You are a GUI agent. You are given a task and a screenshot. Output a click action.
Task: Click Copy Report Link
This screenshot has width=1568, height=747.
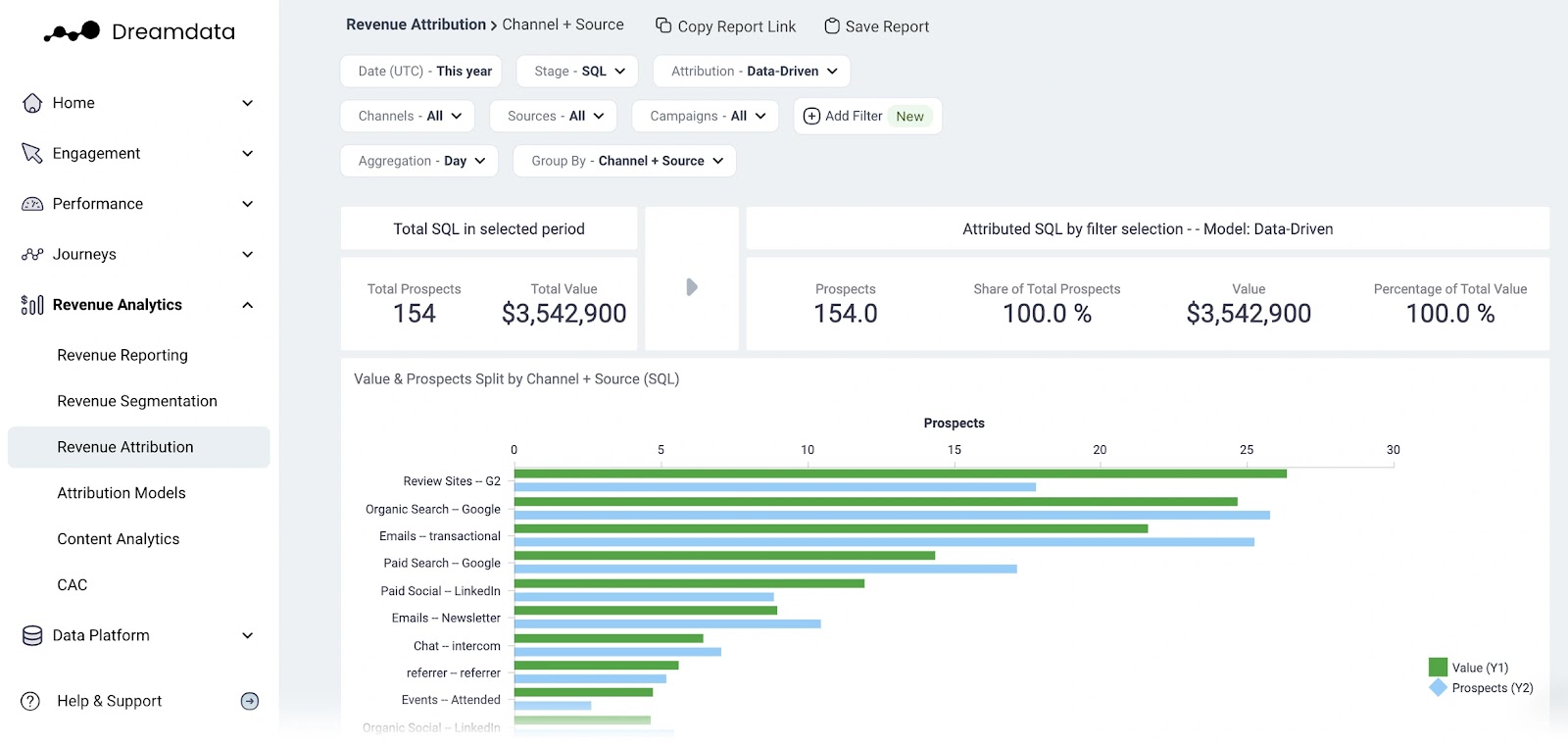(x=725, y=26)
